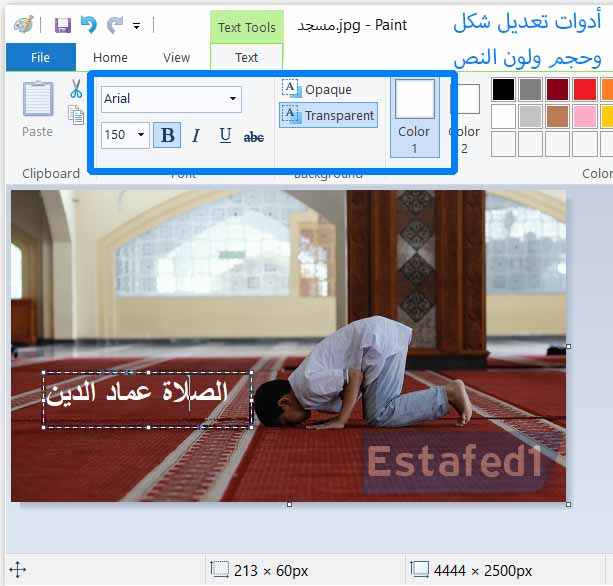Click the Color 2 button

(x=465, y=114)
